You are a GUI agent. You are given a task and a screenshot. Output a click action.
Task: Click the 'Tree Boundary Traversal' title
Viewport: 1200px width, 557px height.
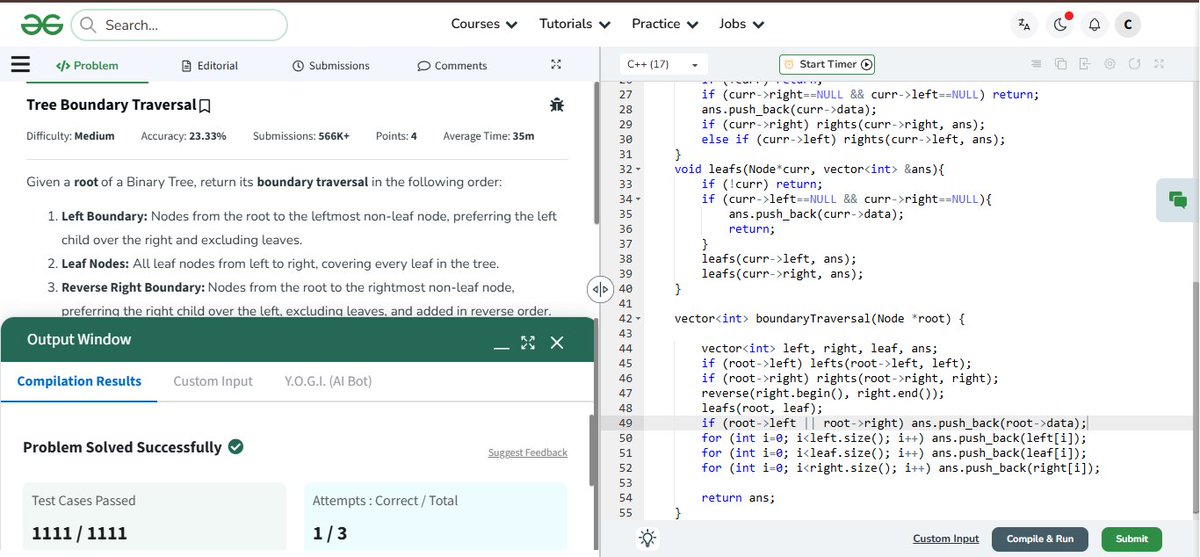pyautogui.click(x=111, y=105)
